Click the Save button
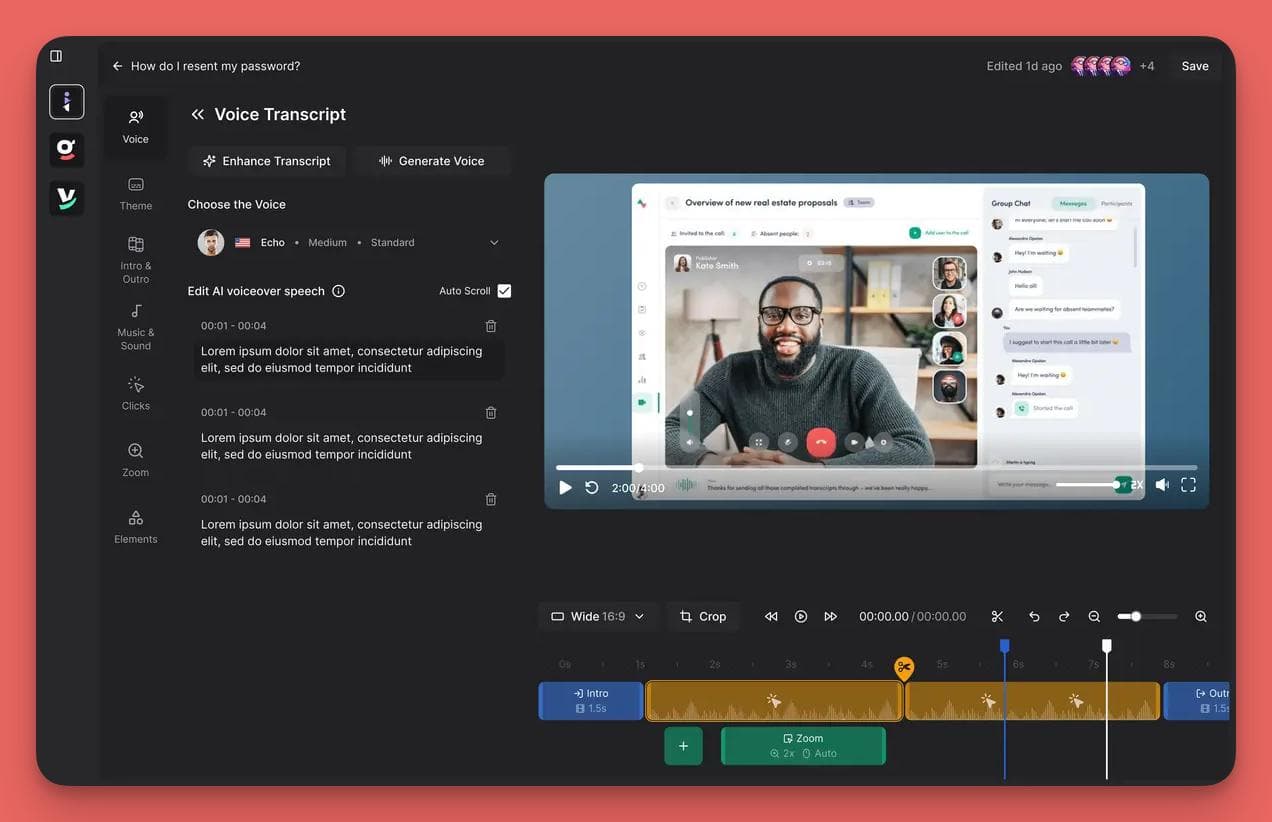The image size is (1272, 822). (x=1194, y=66)
